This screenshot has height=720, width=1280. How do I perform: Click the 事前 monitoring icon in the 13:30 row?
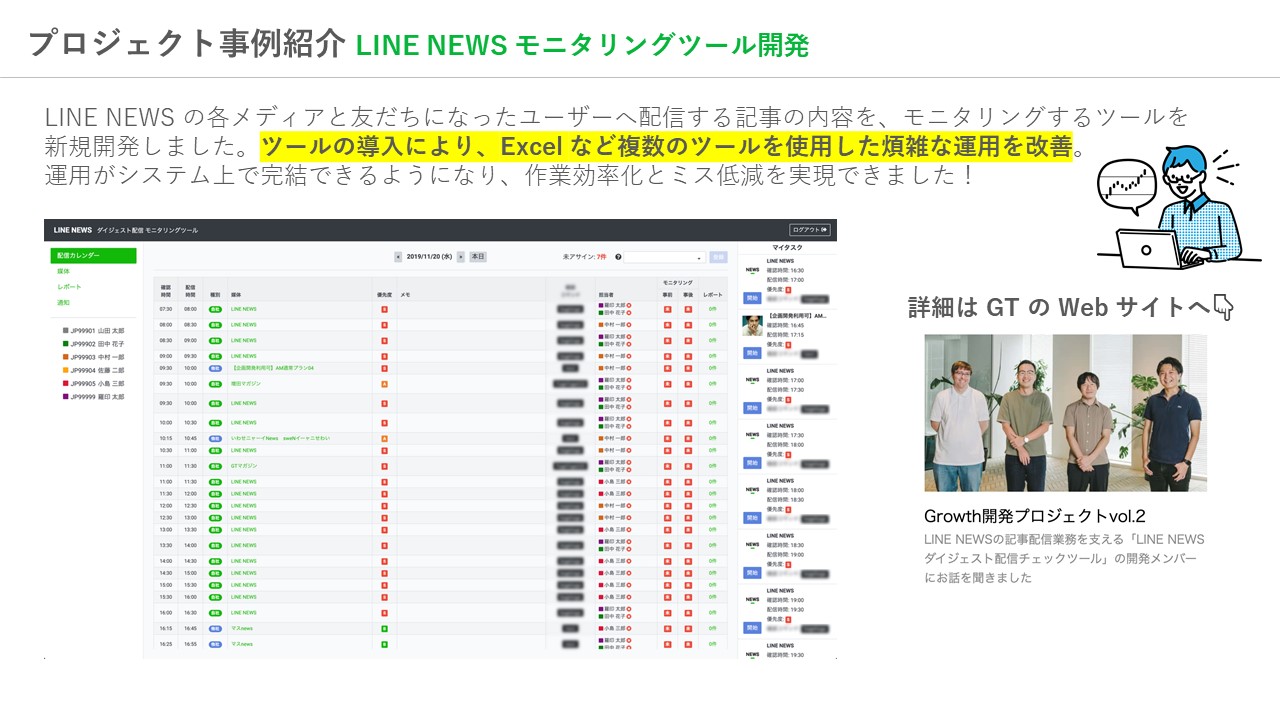[x=667, y=545]
